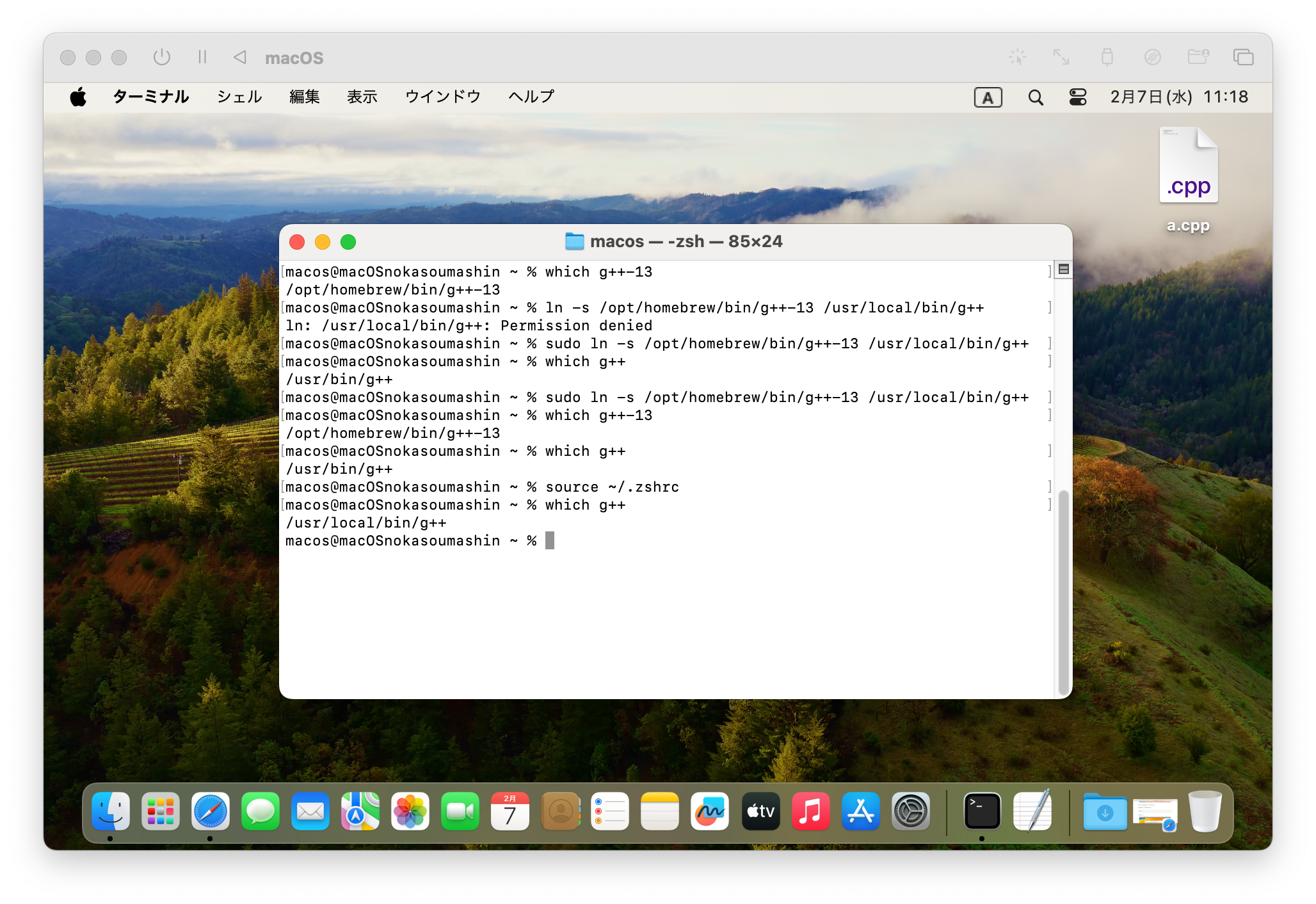Click the VM restart triangle icon
Viewport: 1316px width, 904px height.
240,57
